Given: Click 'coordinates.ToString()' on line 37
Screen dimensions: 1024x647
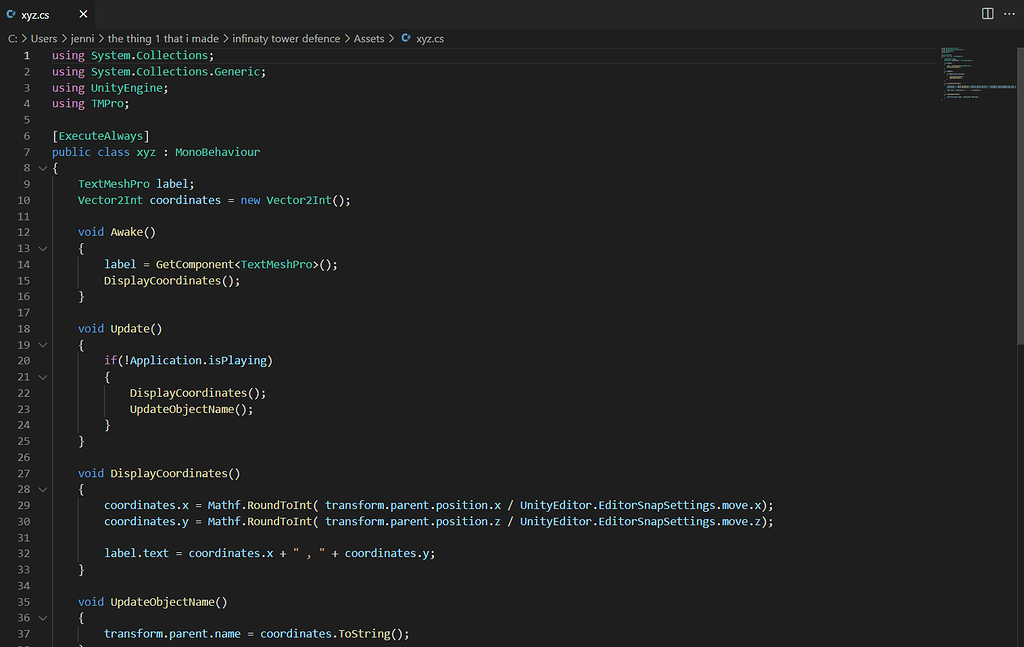Looking at the screenshot, I should [x=331, y=634].
